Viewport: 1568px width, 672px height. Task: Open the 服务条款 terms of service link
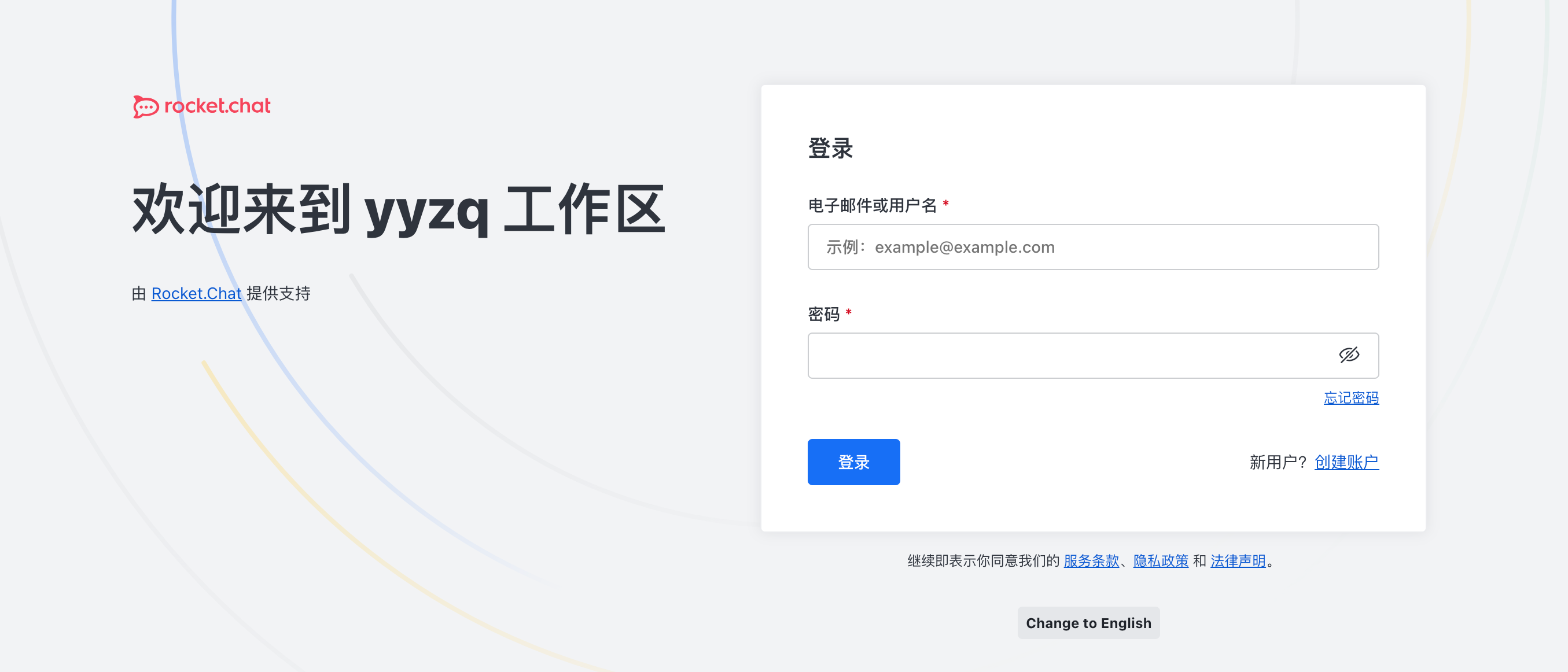click(x=1091, y=561)
